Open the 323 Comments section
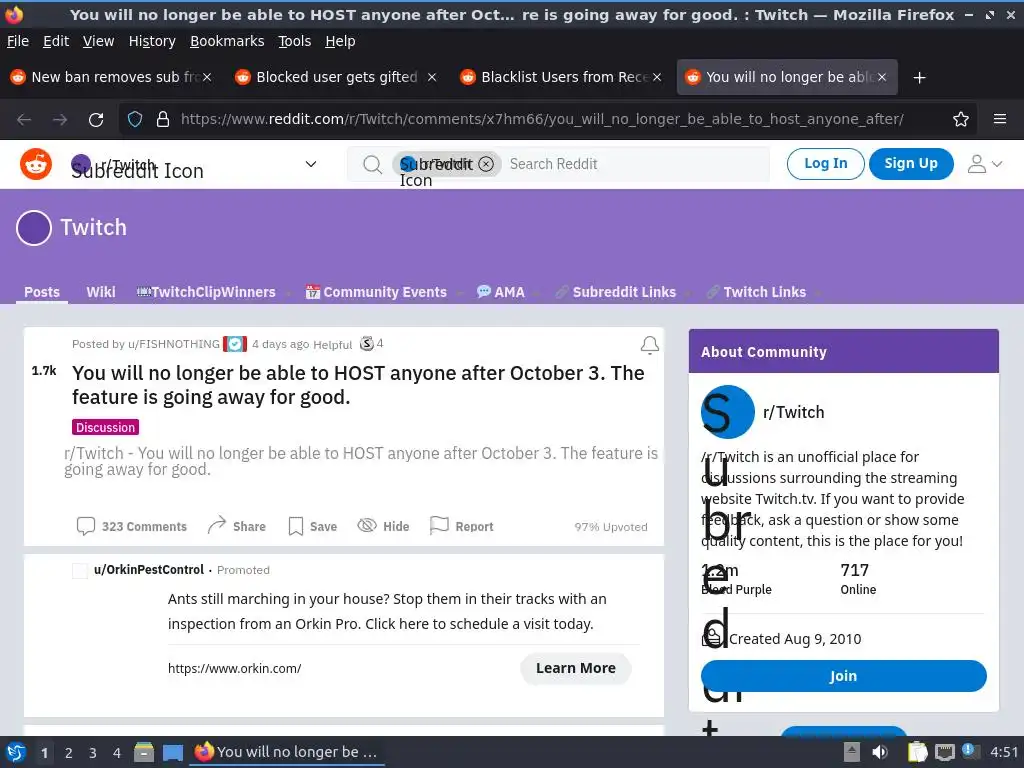1024x768 pixels. click(x=132, y=526)
